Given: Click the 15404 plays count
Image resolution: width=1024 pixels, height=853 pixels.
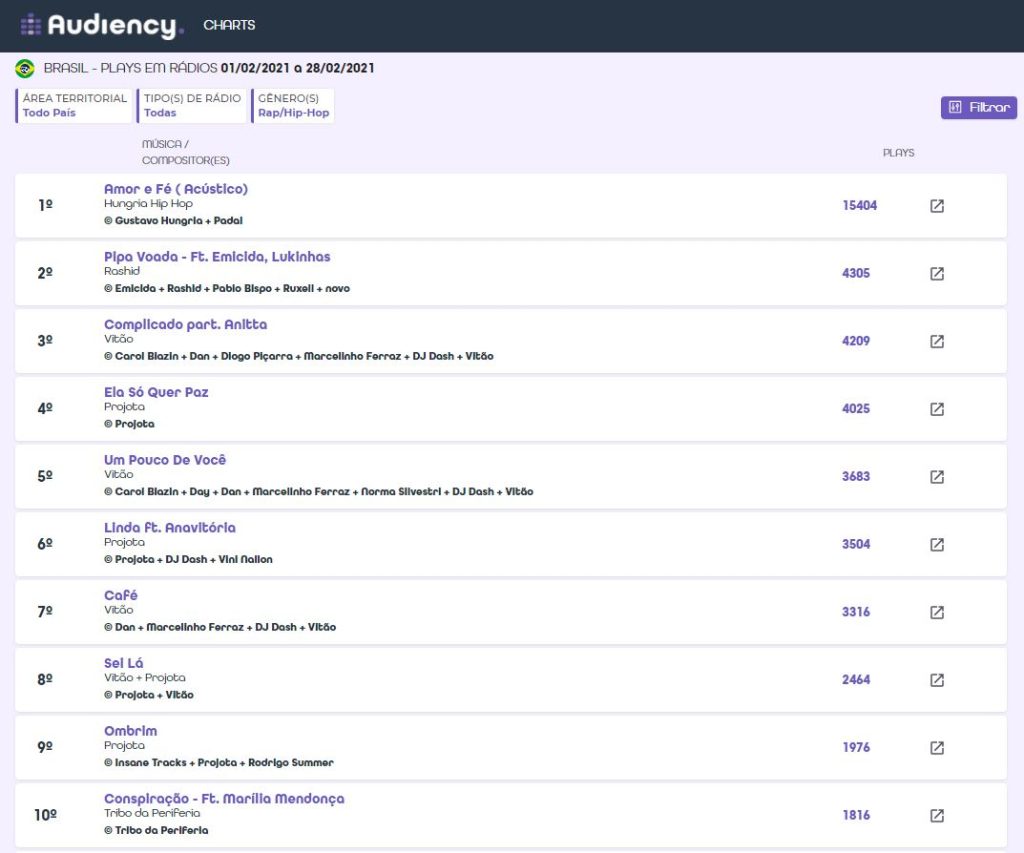Looking at the screenshot, I should click(859, 206).
